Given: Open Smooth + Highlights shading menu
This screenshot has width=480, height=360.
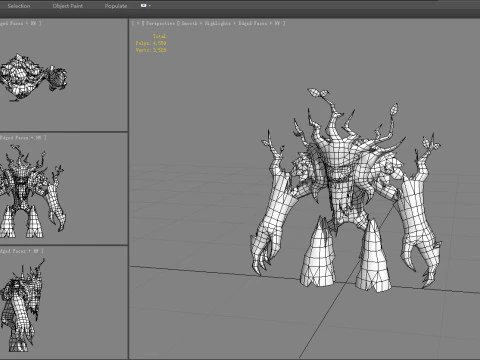Looking at the screenshot, I should pos(206,23).
